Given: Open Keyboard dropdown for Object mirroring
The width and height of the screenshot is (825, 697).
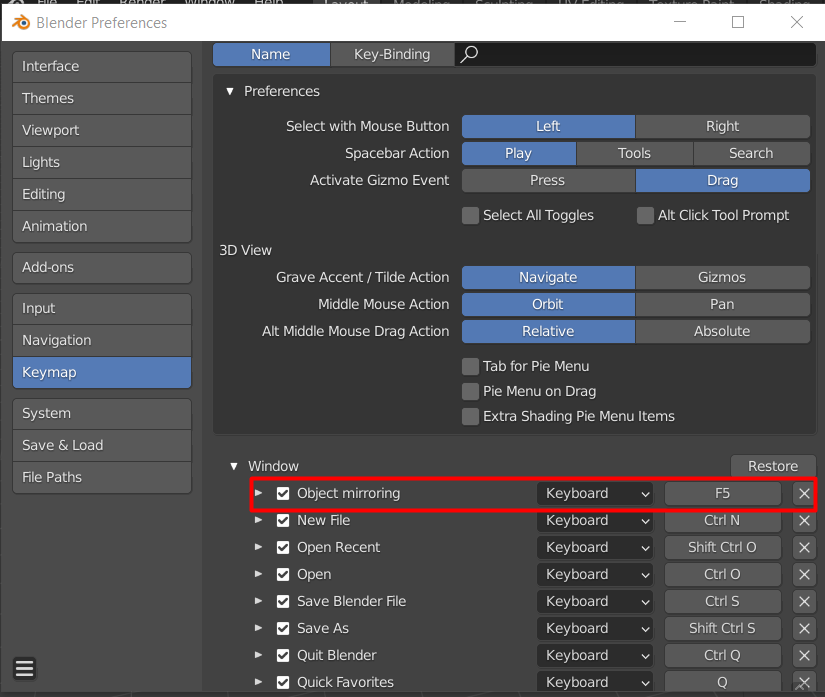Looking at the screenshot, I should 595,493.
